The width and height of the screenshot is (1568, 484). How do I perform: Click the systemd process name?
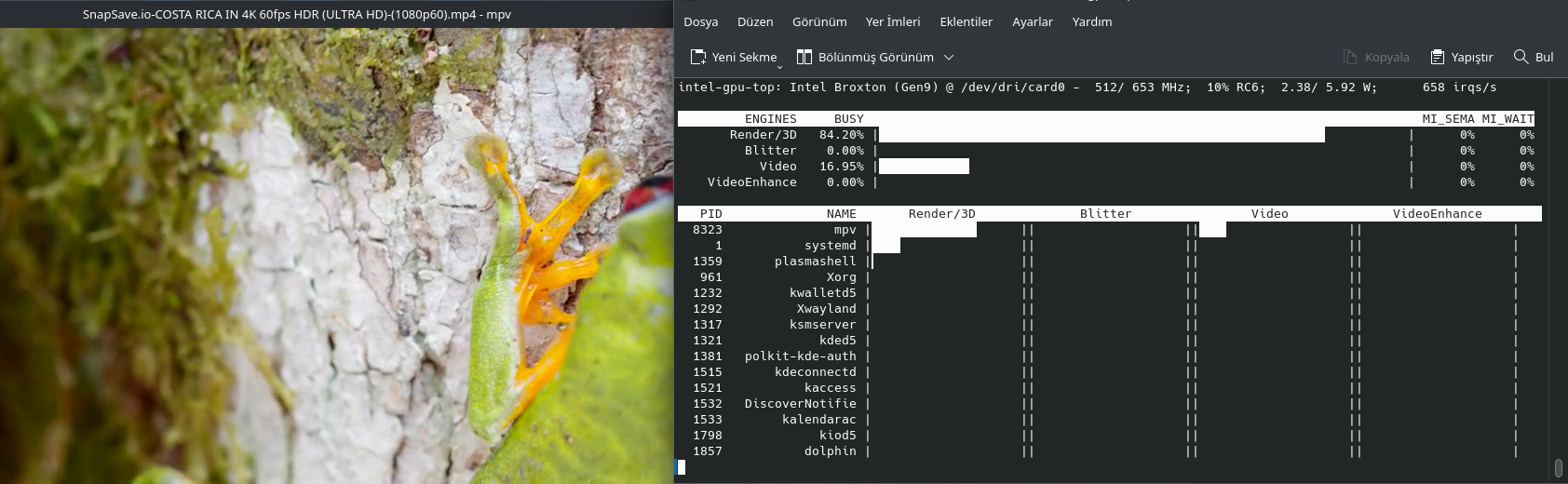[831, 246]
